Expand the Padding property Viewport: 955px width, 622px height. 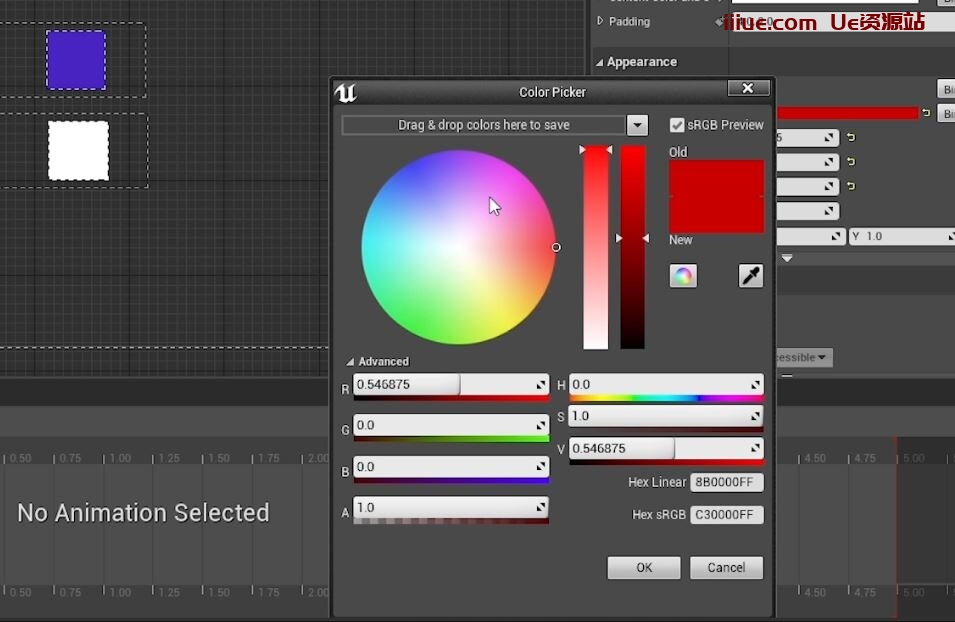600,21
